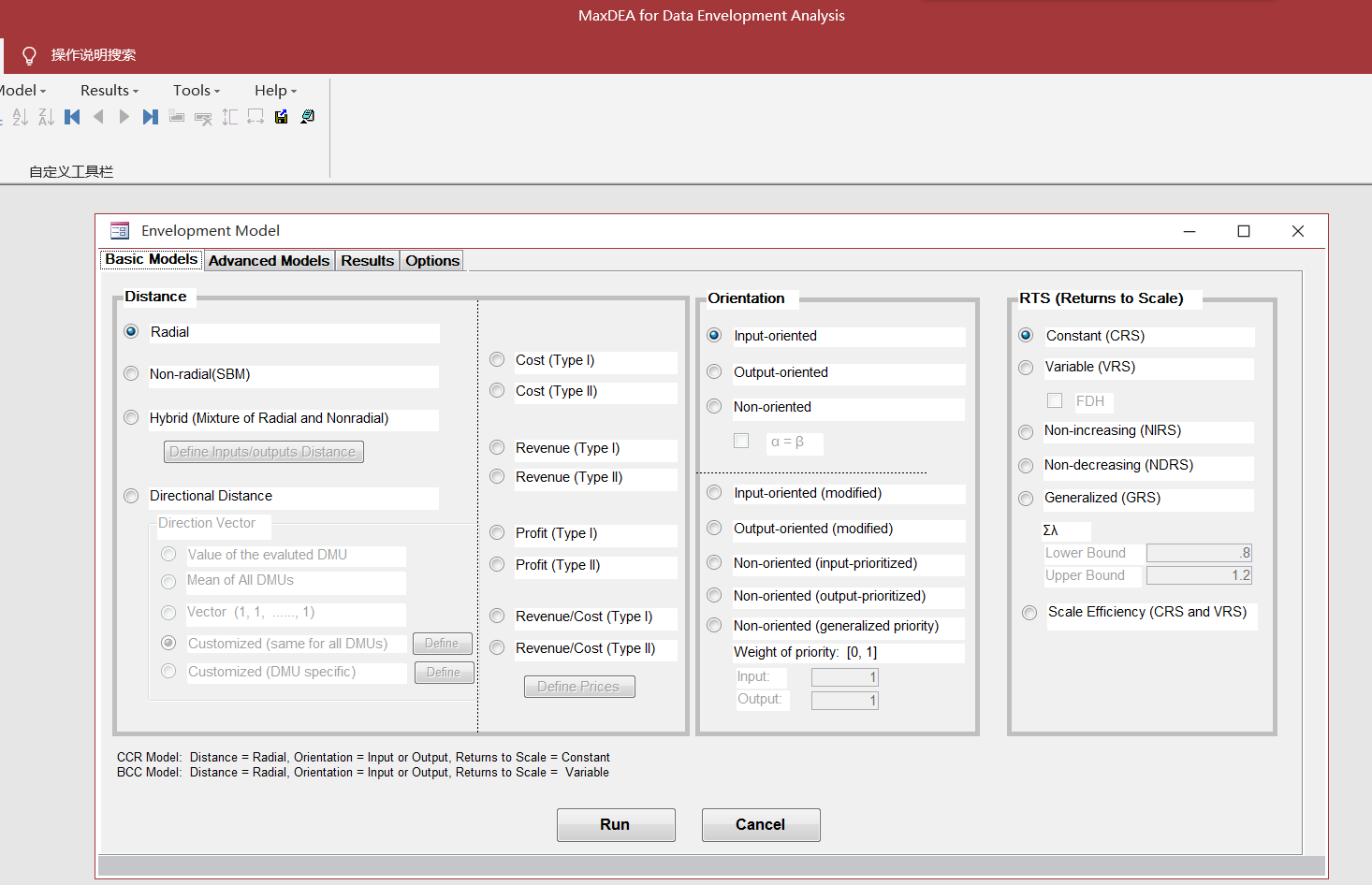Viewport: 1372px width, 885px height.
Task: Click the sort ascending A-Z icon
Action: coord(21,117)
